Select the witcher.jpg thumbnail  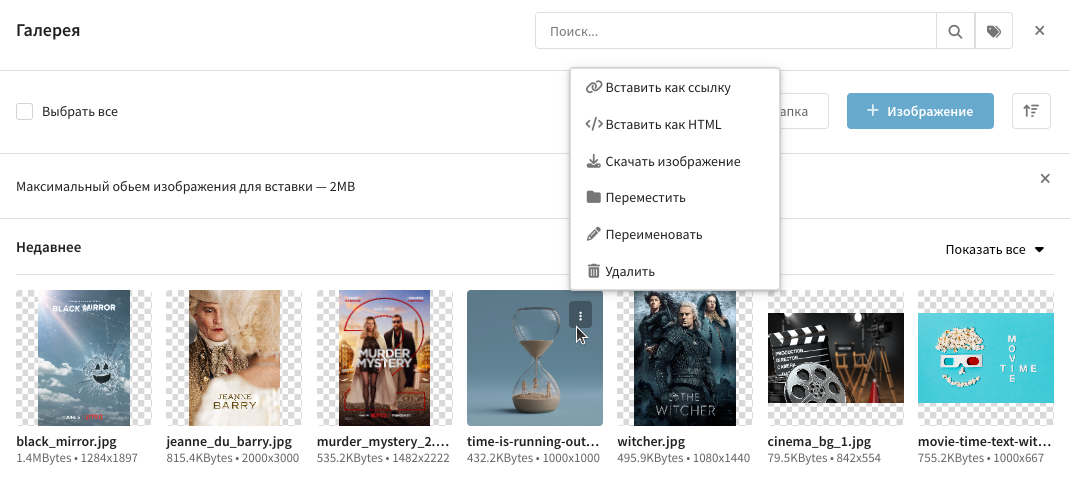pyautogui.click(x=685, y=358)
